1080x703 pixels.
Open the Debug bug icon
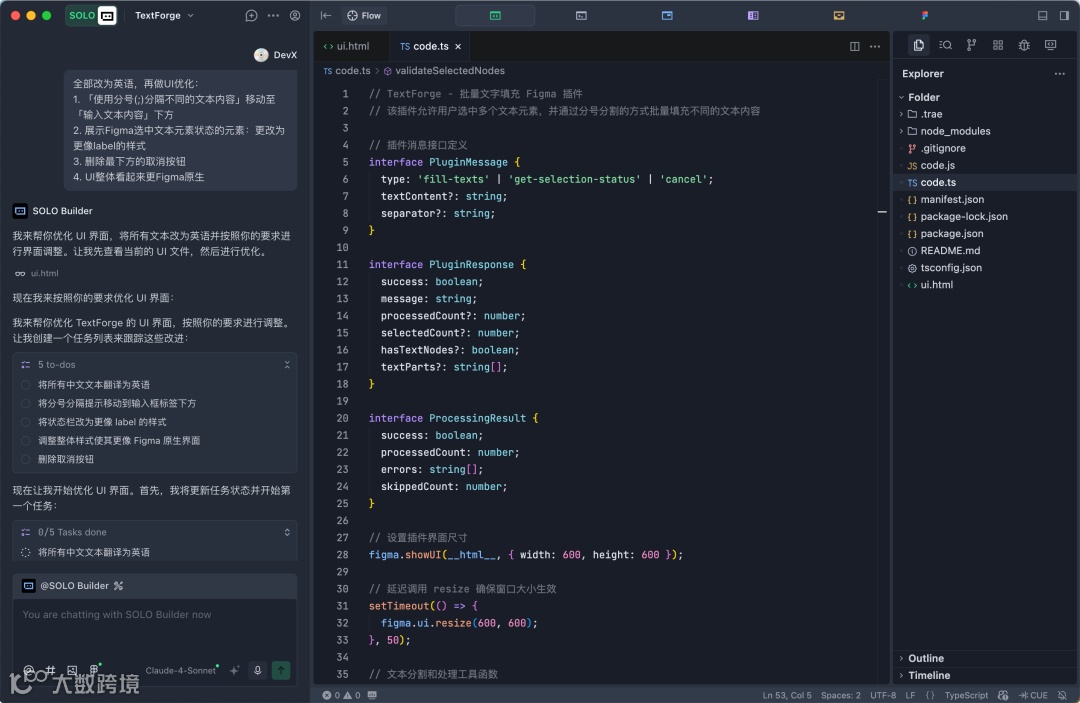pos(1024,45)
